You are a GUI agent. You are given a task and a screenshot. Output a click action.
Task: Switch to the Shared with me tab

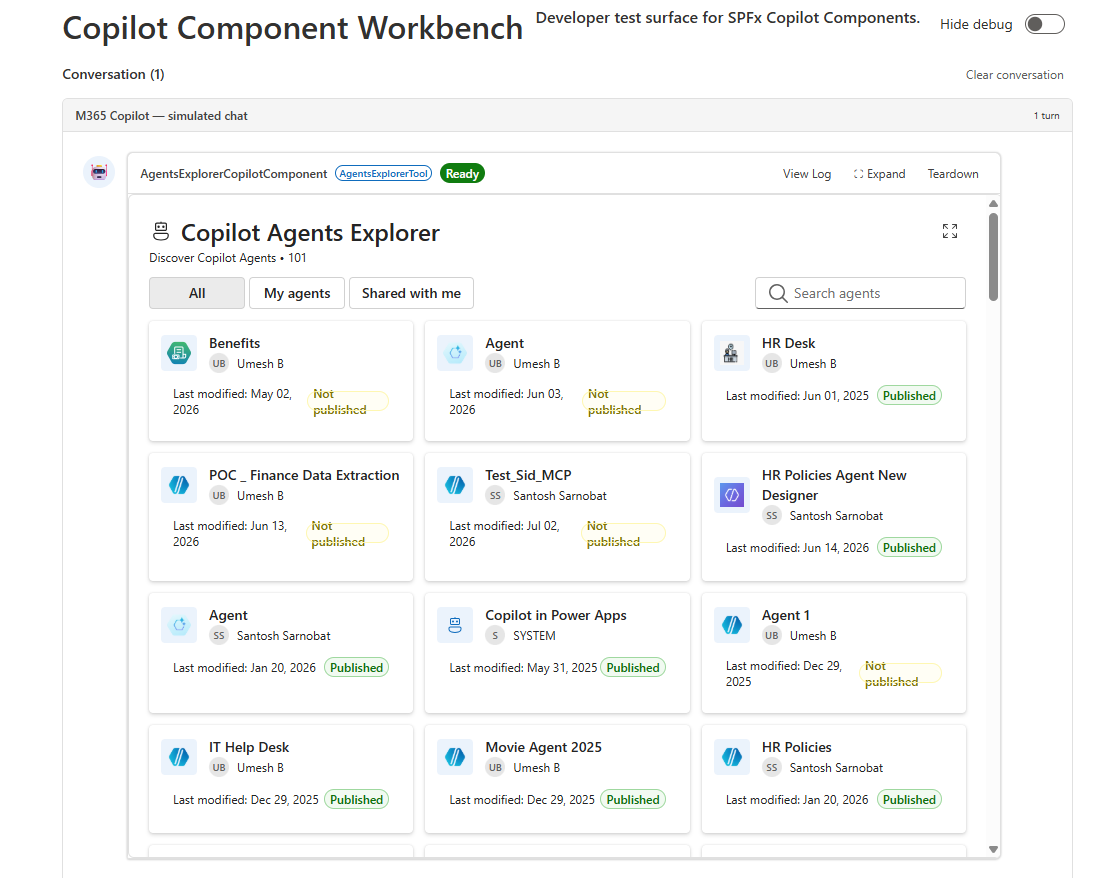click(x=411, y=293)
